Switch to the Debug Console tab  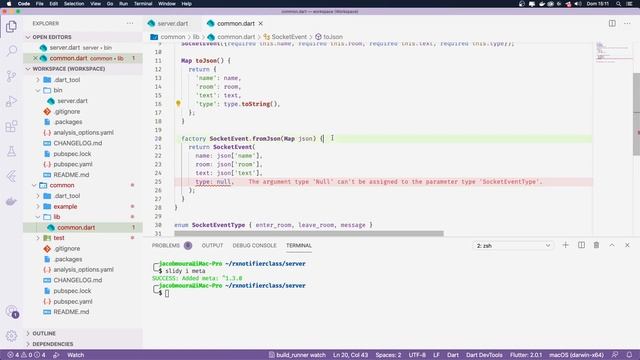click(254, 245)
